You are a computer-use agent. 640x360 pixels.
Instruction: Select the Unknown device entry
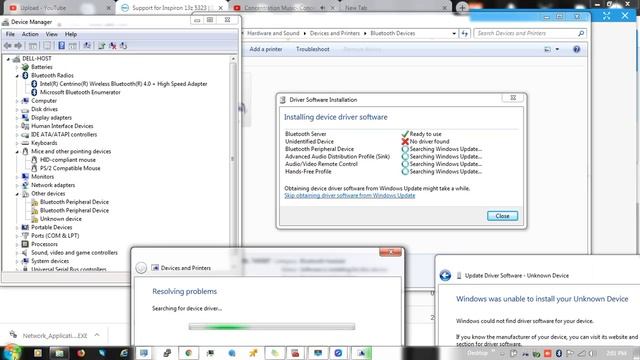(x=60, y=219)
